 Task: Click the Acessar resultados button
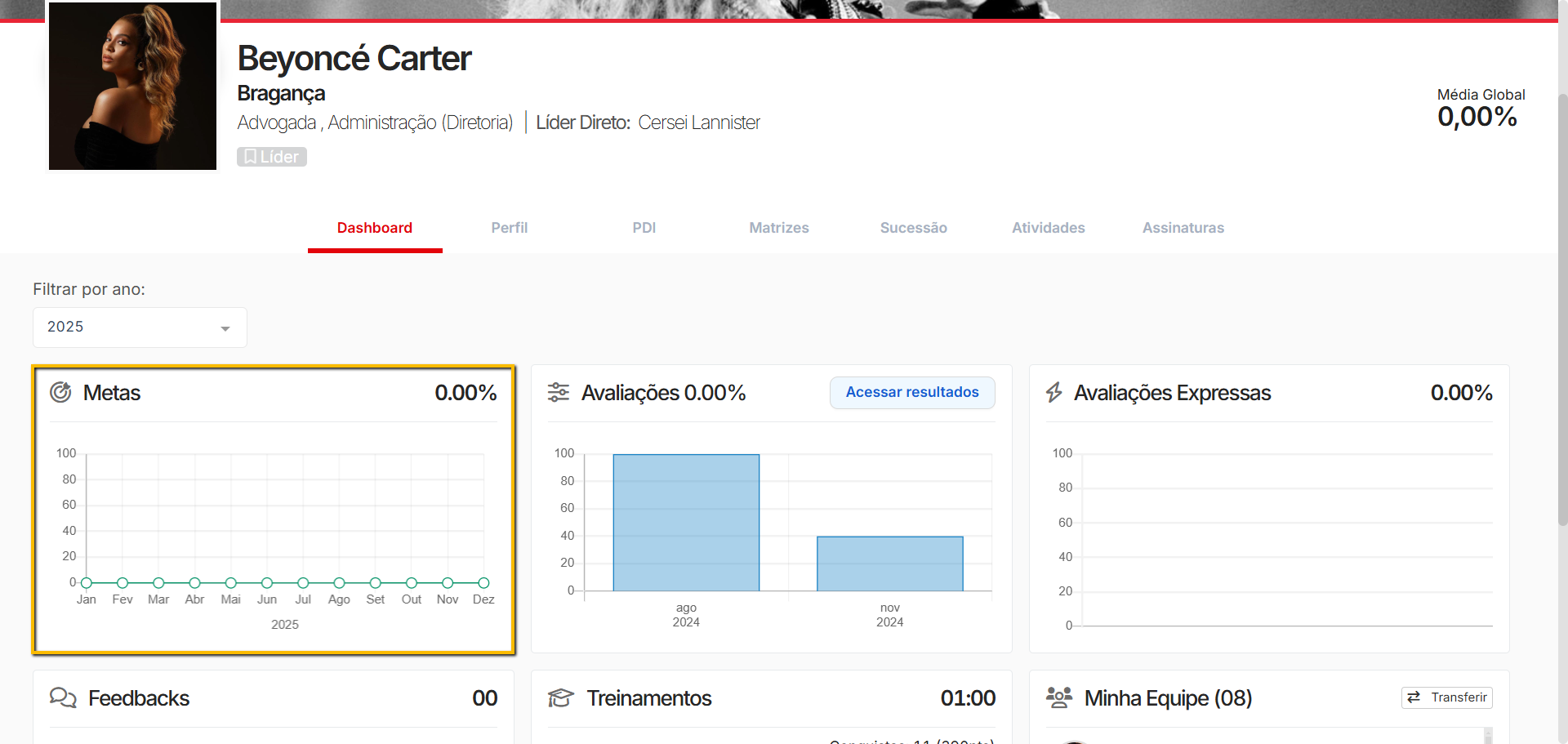click(x=912, y=393)
